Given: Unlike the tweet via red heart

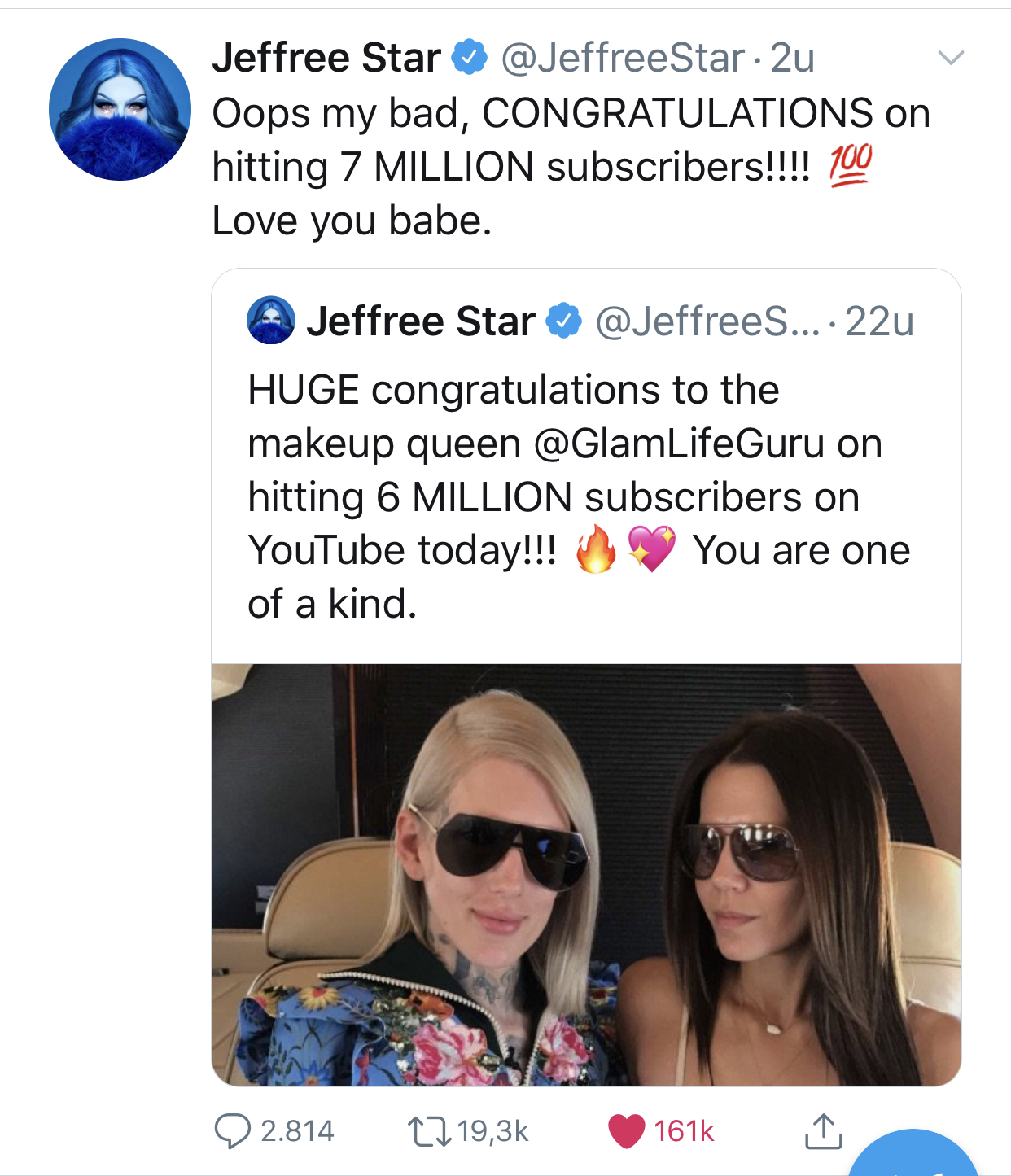Looking at the screenshot, I should [626, 1130].
